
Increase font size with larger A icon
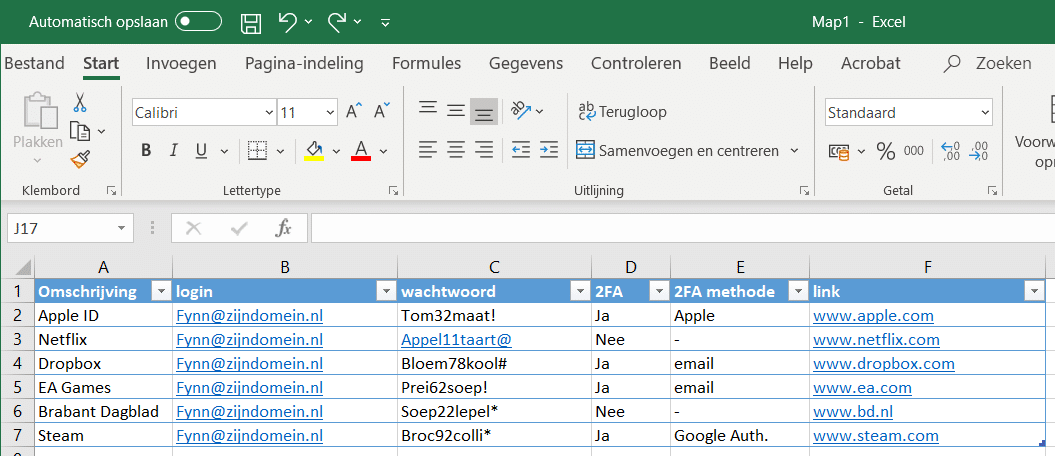[354, 112]
